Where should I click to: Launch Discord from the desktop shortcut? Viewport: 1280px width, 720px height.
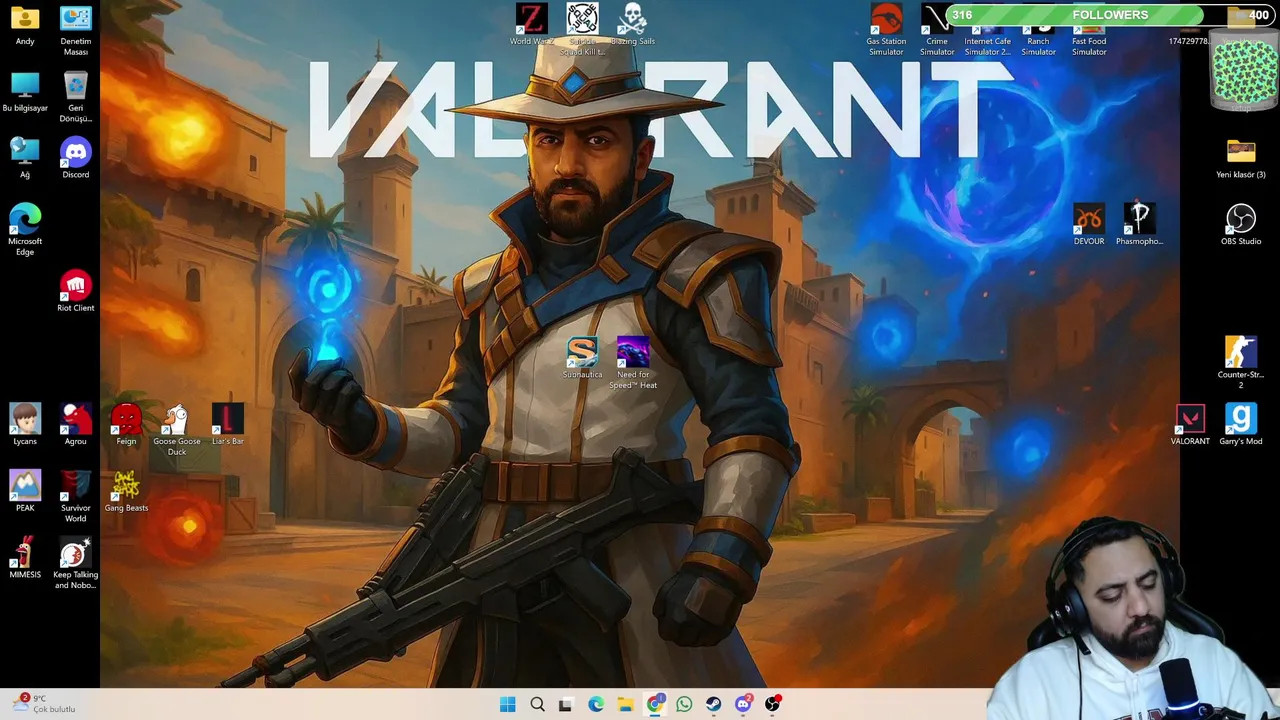[76, 158]
